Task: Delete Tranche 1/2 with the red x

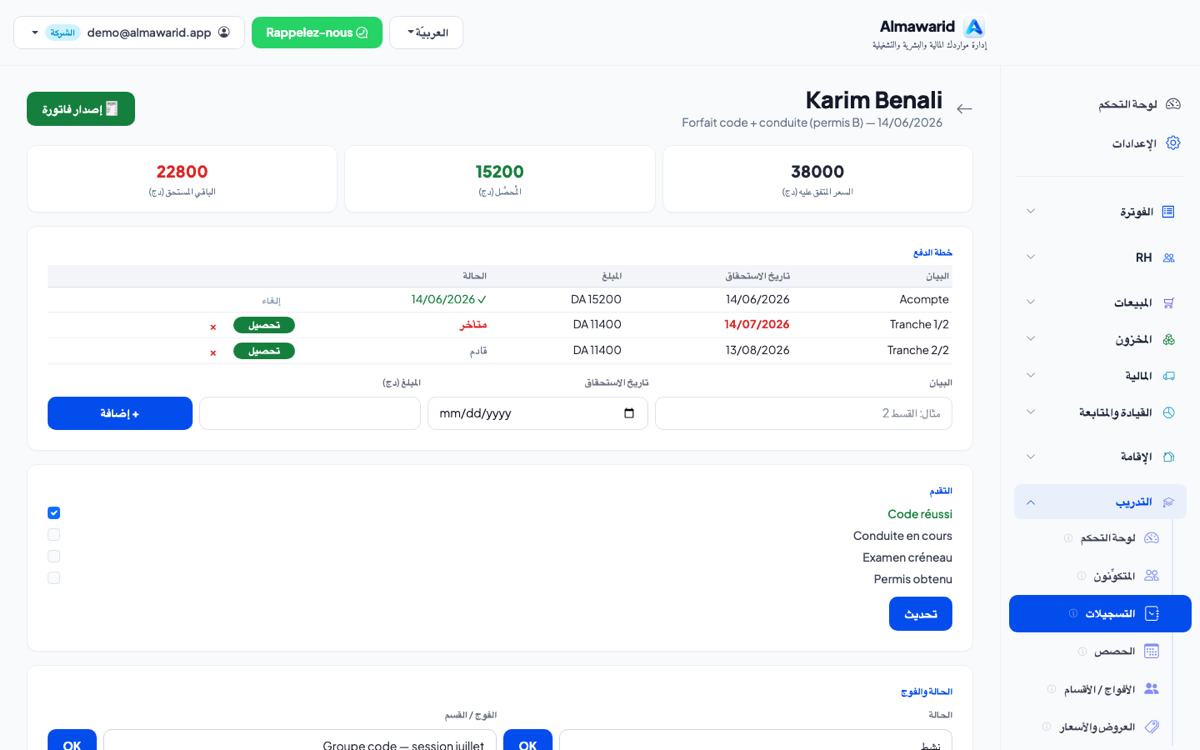Action: coord(213,326)
